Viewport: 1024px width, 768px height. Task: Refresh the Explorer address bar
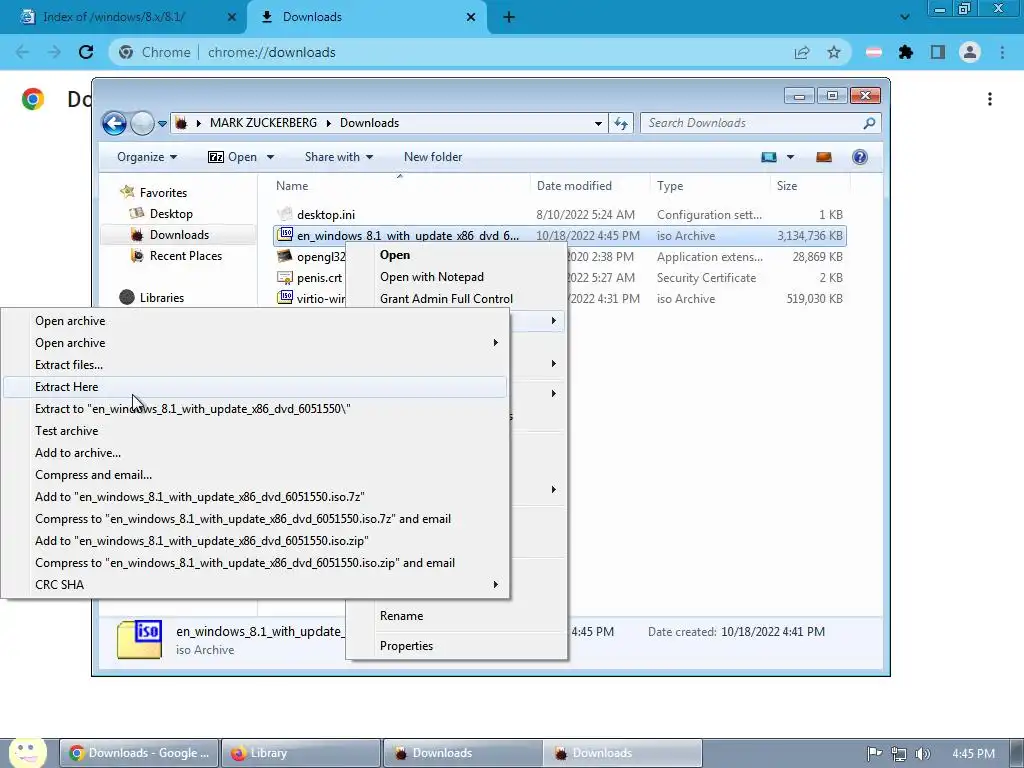pyautogui.click(x=621, y=123)
